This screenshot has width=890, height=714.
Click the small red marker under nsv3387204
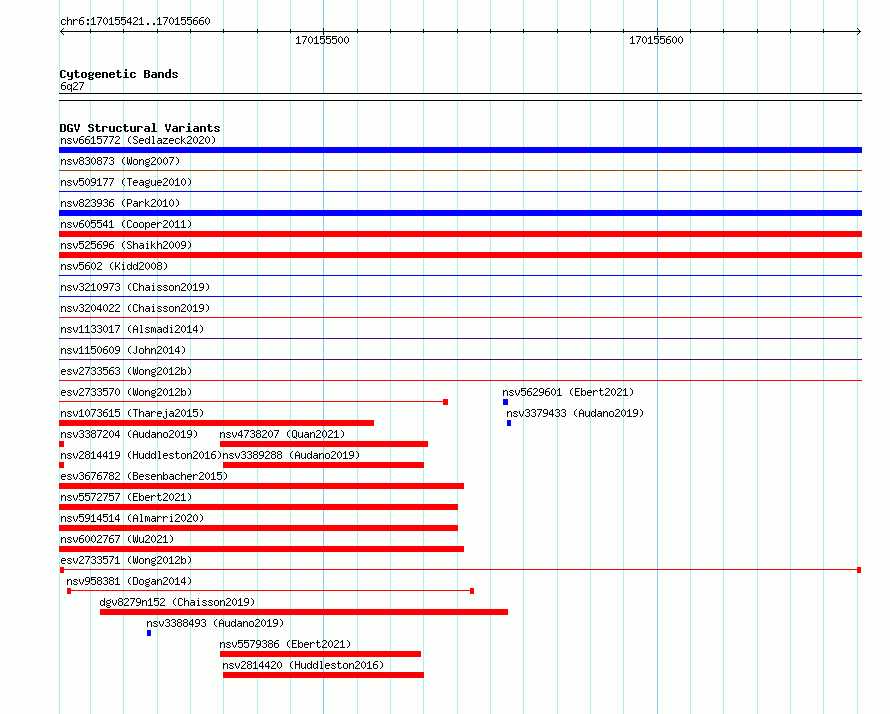click(x=61, y=444)
